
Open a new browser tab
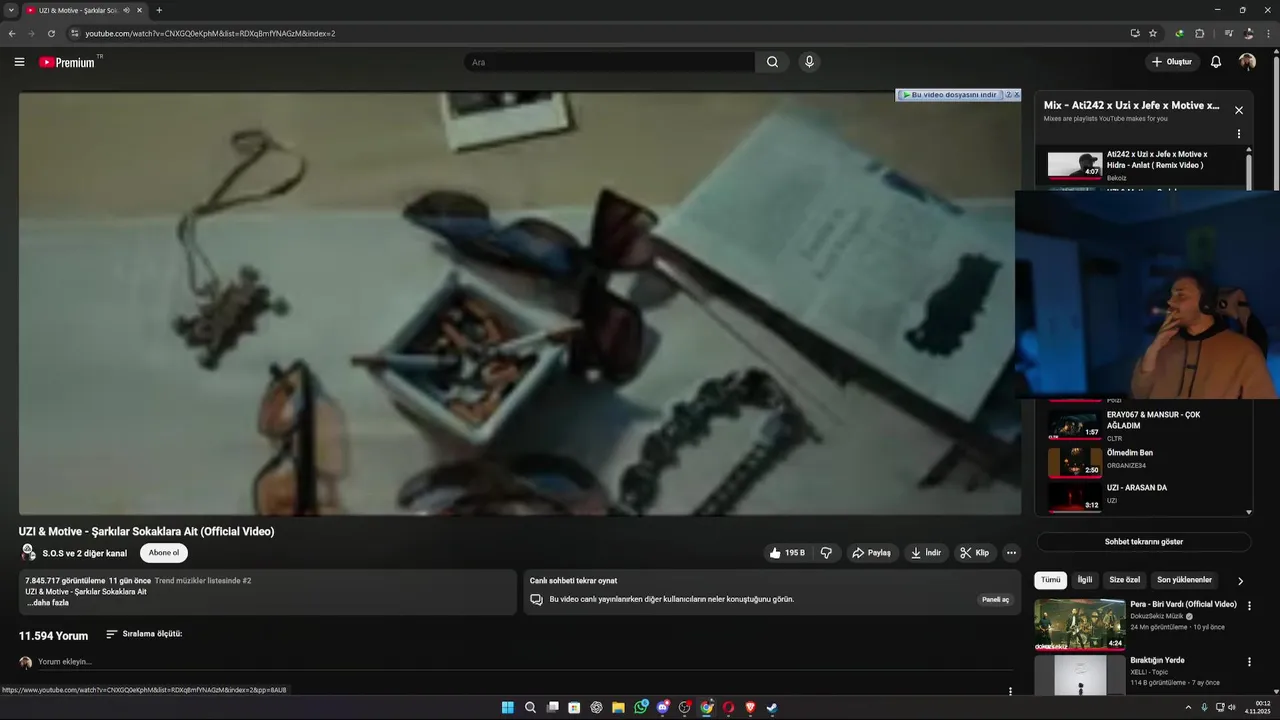pos(159,10)
